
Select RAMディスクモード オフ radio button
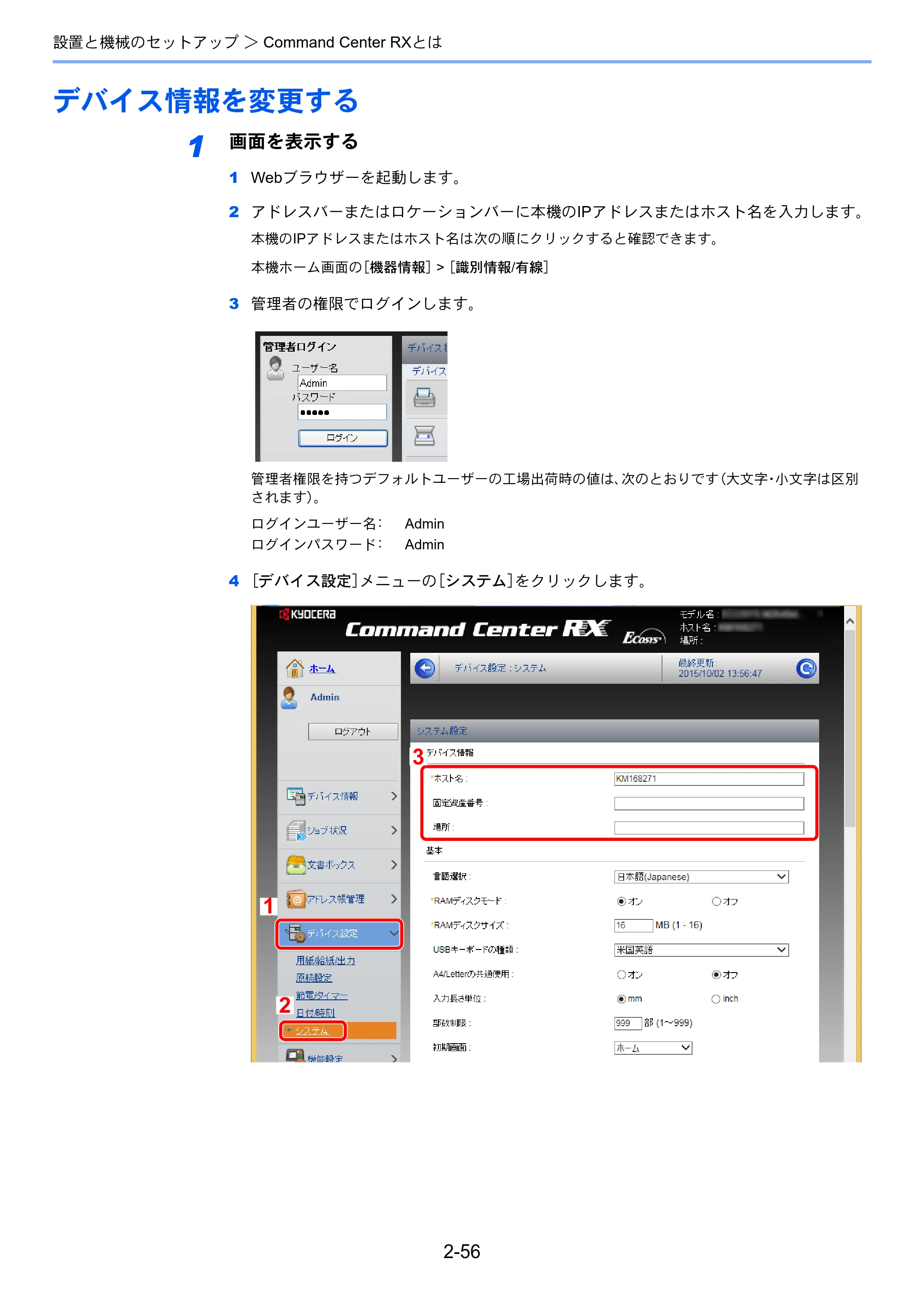coord(716,901)
